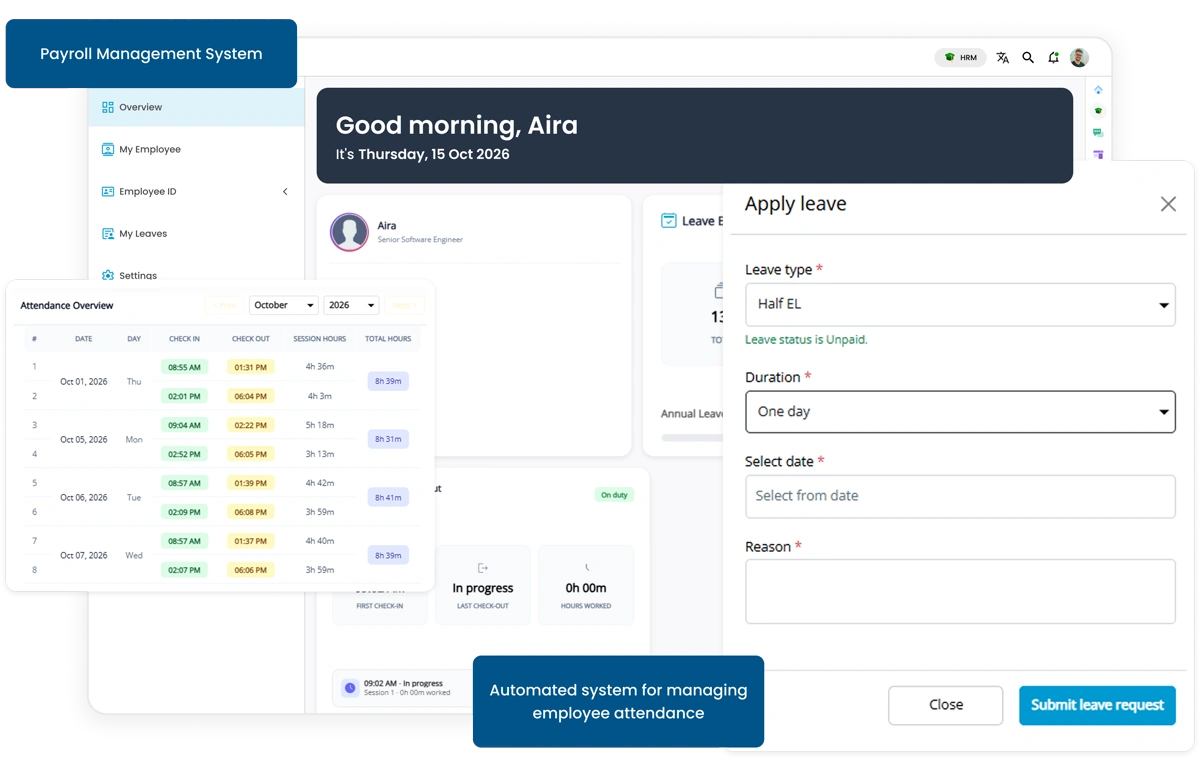This screenshot has height=759, width=1200.
Task: Click the 8h 41m total hours badge
Action: tap(388, 497)
